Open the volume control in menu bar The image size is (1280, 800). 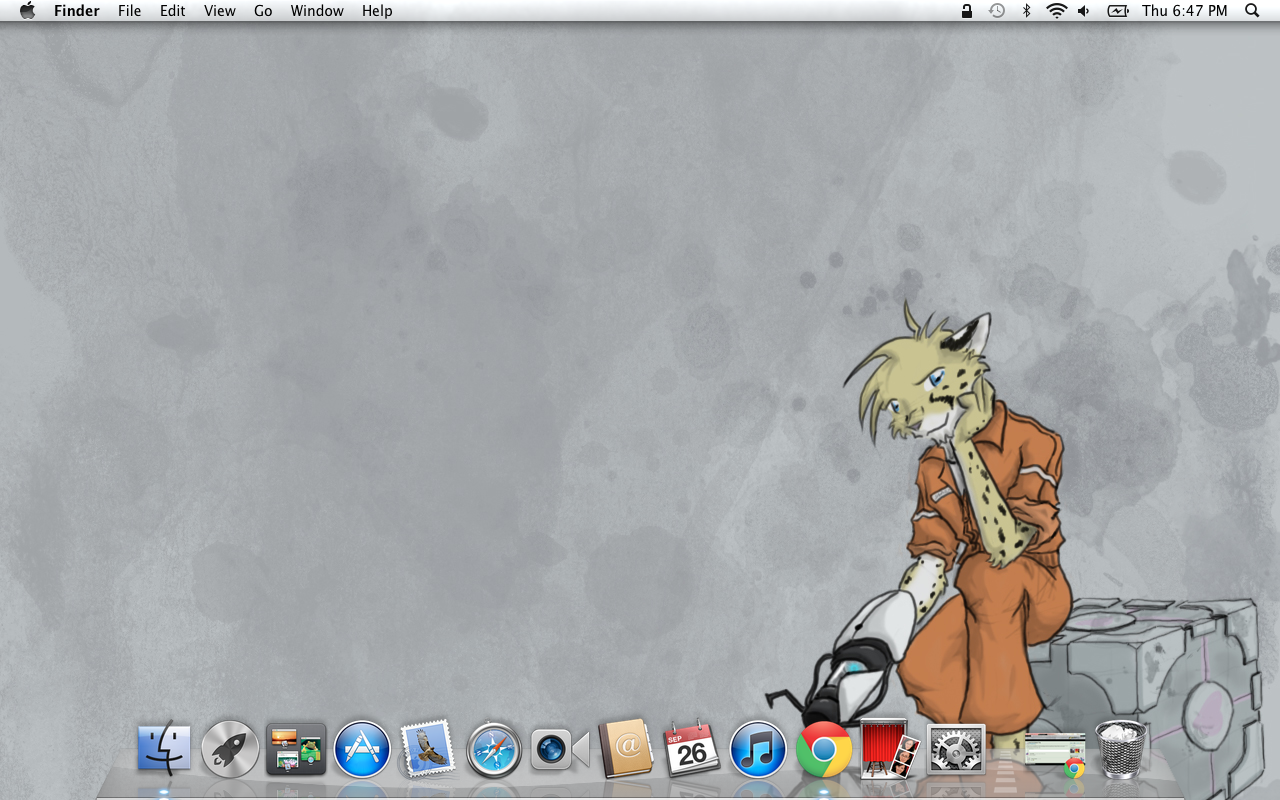pyautogui.click(x=1084, y=11)
